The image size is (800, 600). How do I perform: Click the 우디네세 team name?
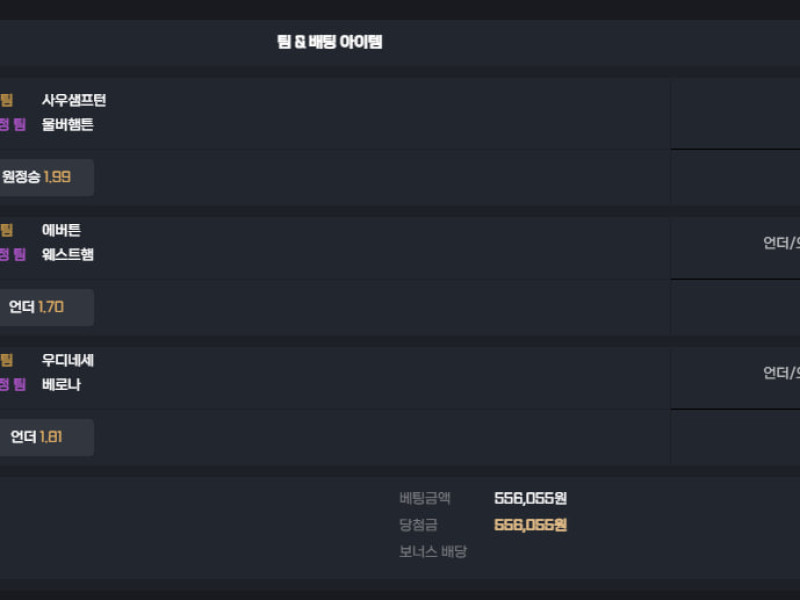(x=68, y=360)
